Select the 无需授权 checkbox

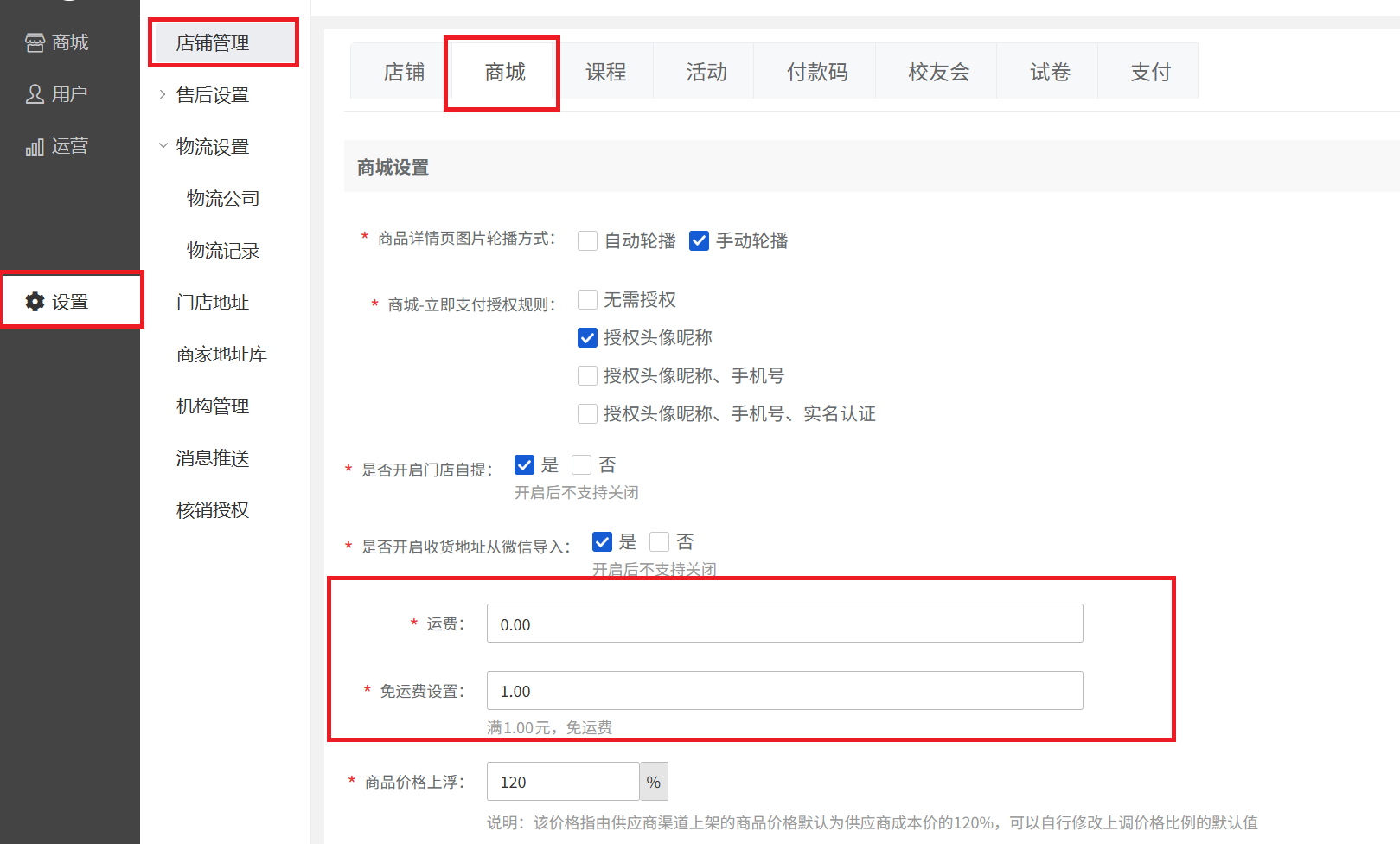point(587,300)
